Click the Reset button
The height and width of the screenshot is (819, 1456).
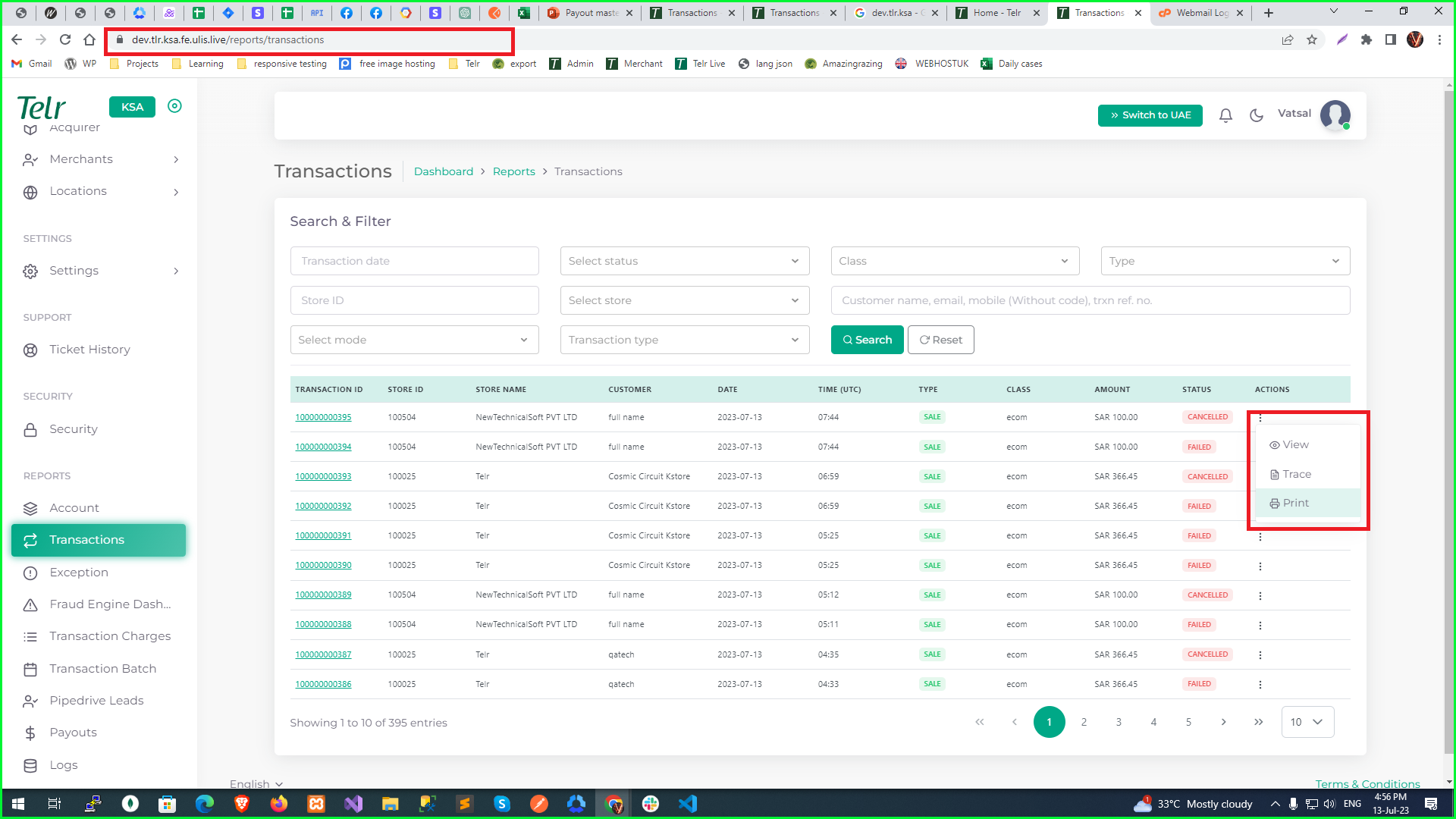point(940,340)
